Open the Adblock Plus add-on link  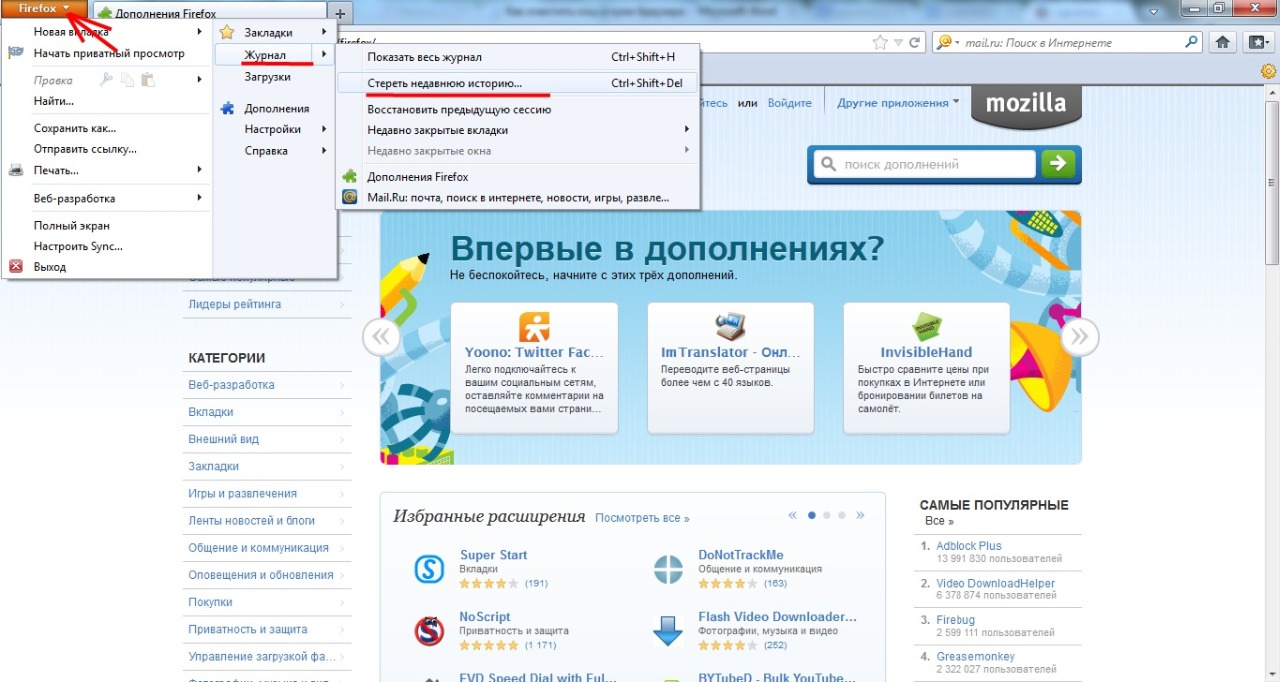click(x=968, y=546)
